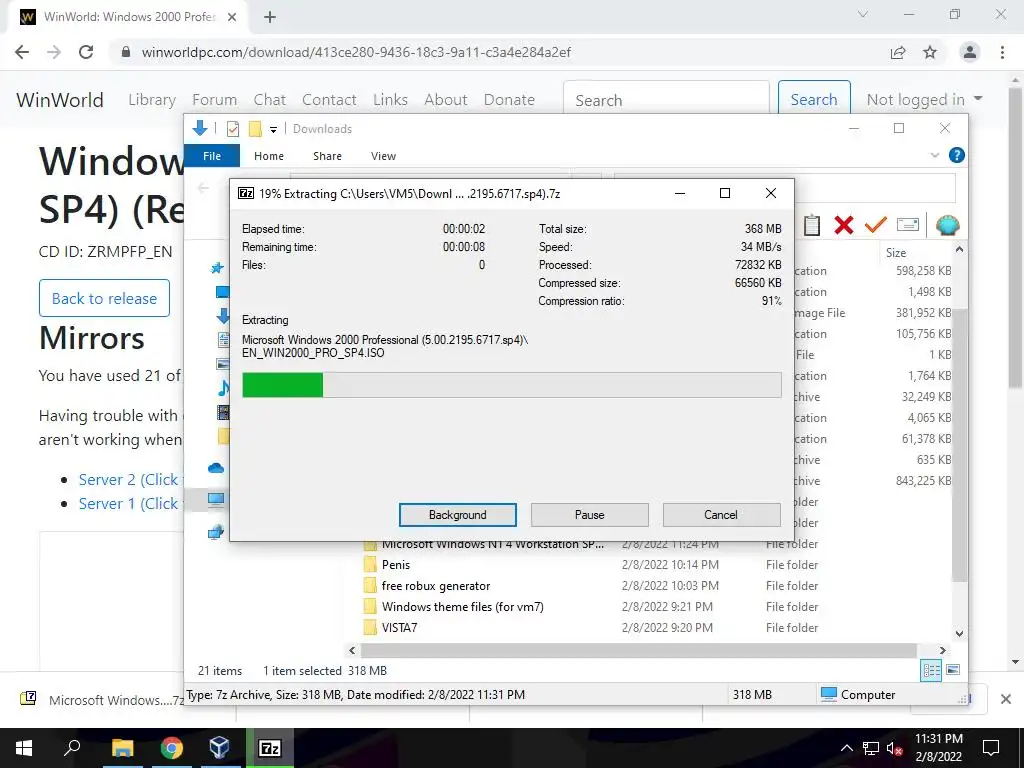This screenshot has width=1024, height=768.
Task: Open the Chrome profile icon
Action: (970, 52)
